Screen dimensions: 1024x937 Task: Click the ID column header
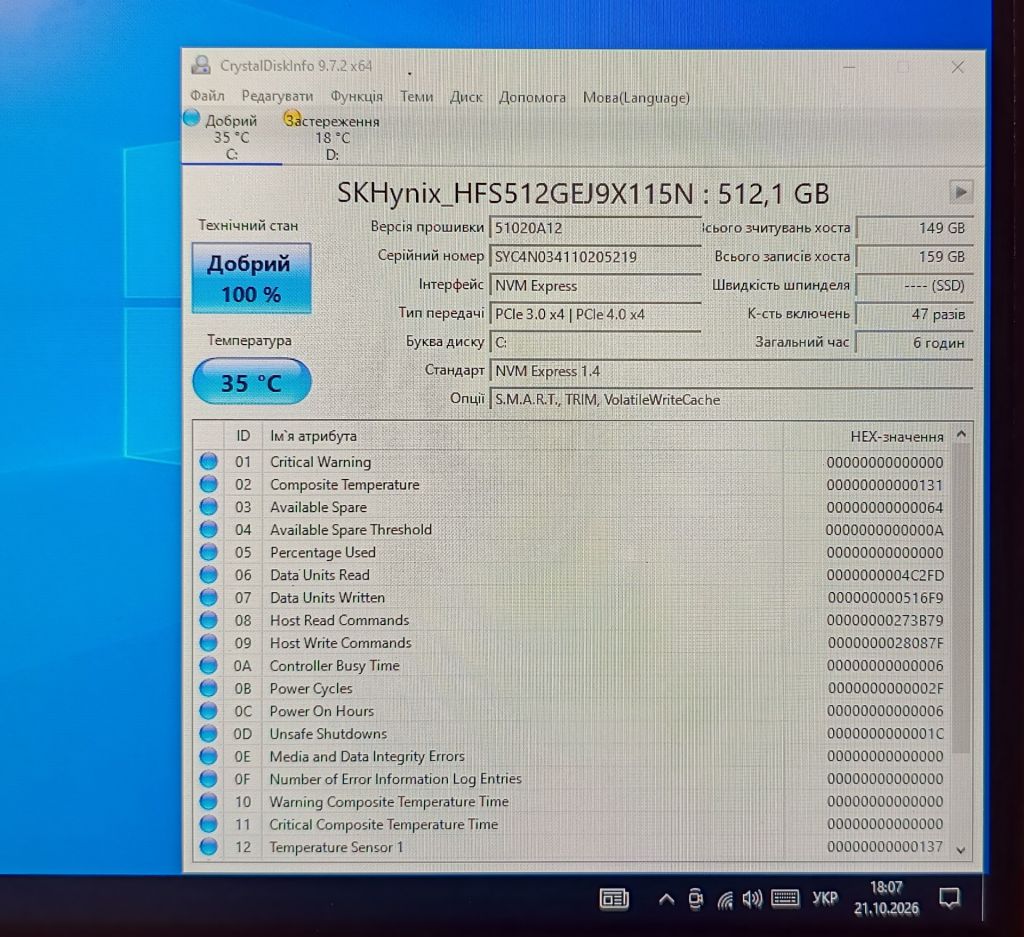pos(243,436)
